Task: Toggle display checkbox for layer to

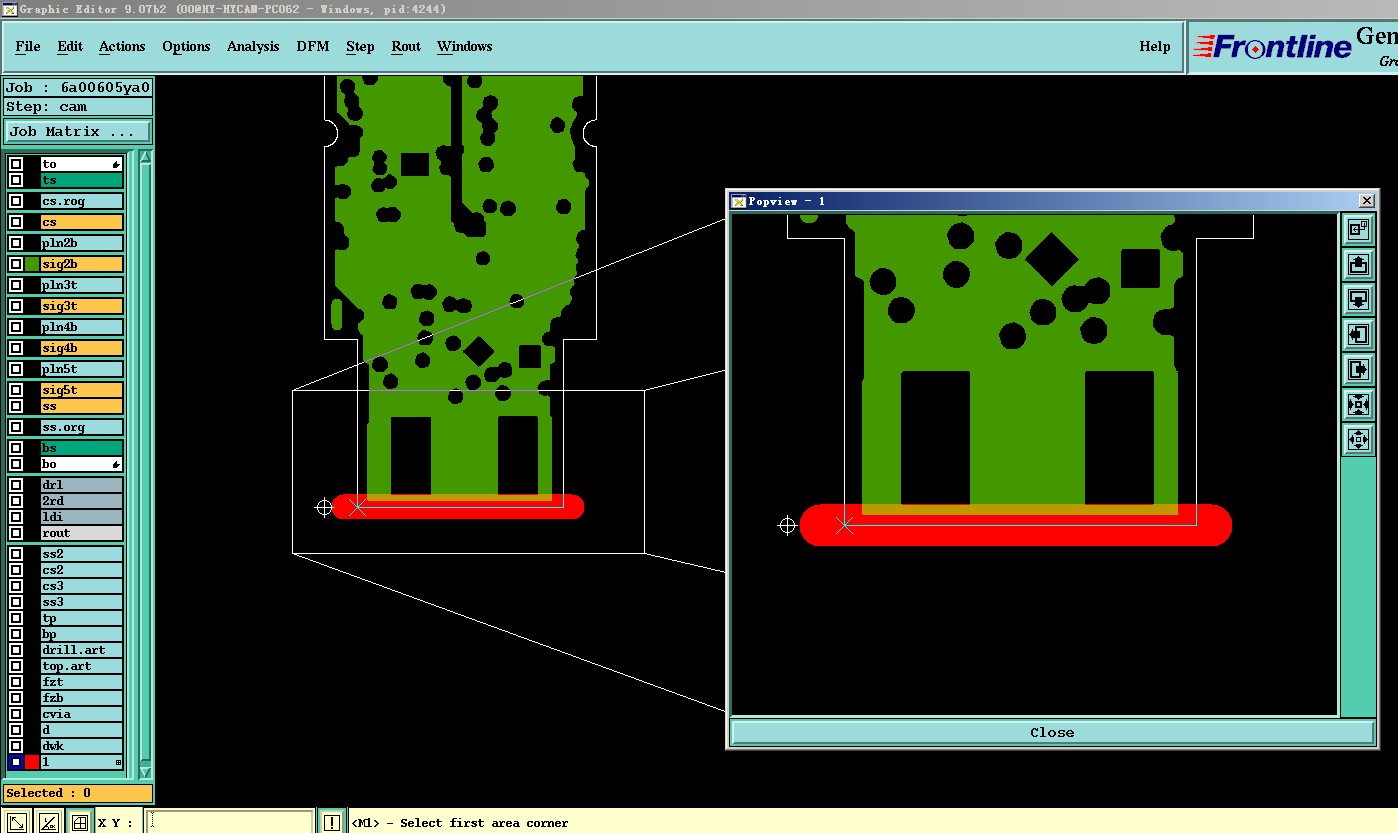Action: tap(16, 164)
